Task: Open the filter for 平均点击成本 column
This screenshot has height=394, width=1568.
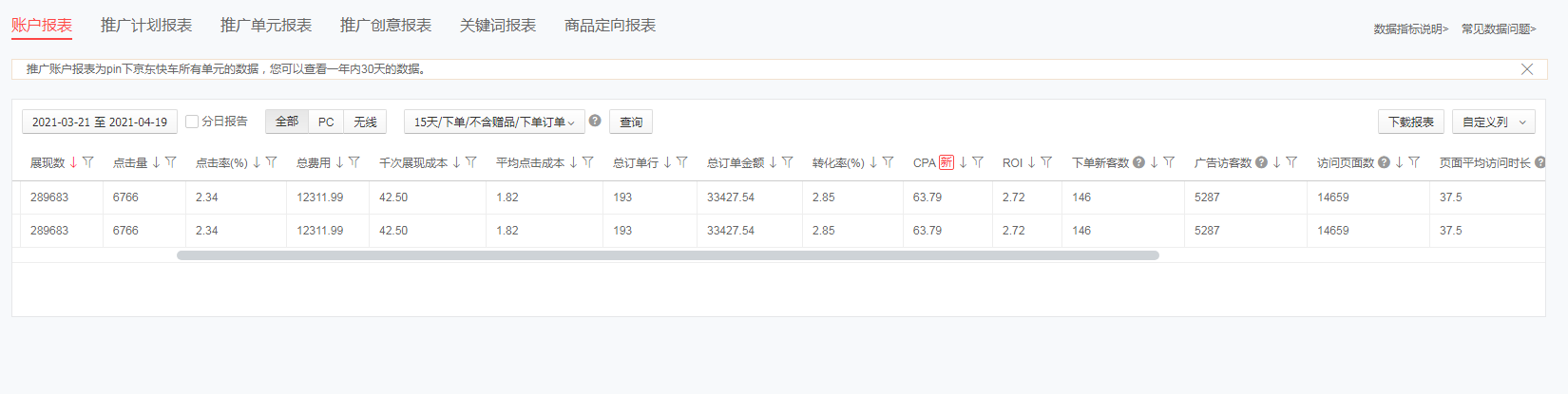Action: pyautogui.click(x=588, y=162)
